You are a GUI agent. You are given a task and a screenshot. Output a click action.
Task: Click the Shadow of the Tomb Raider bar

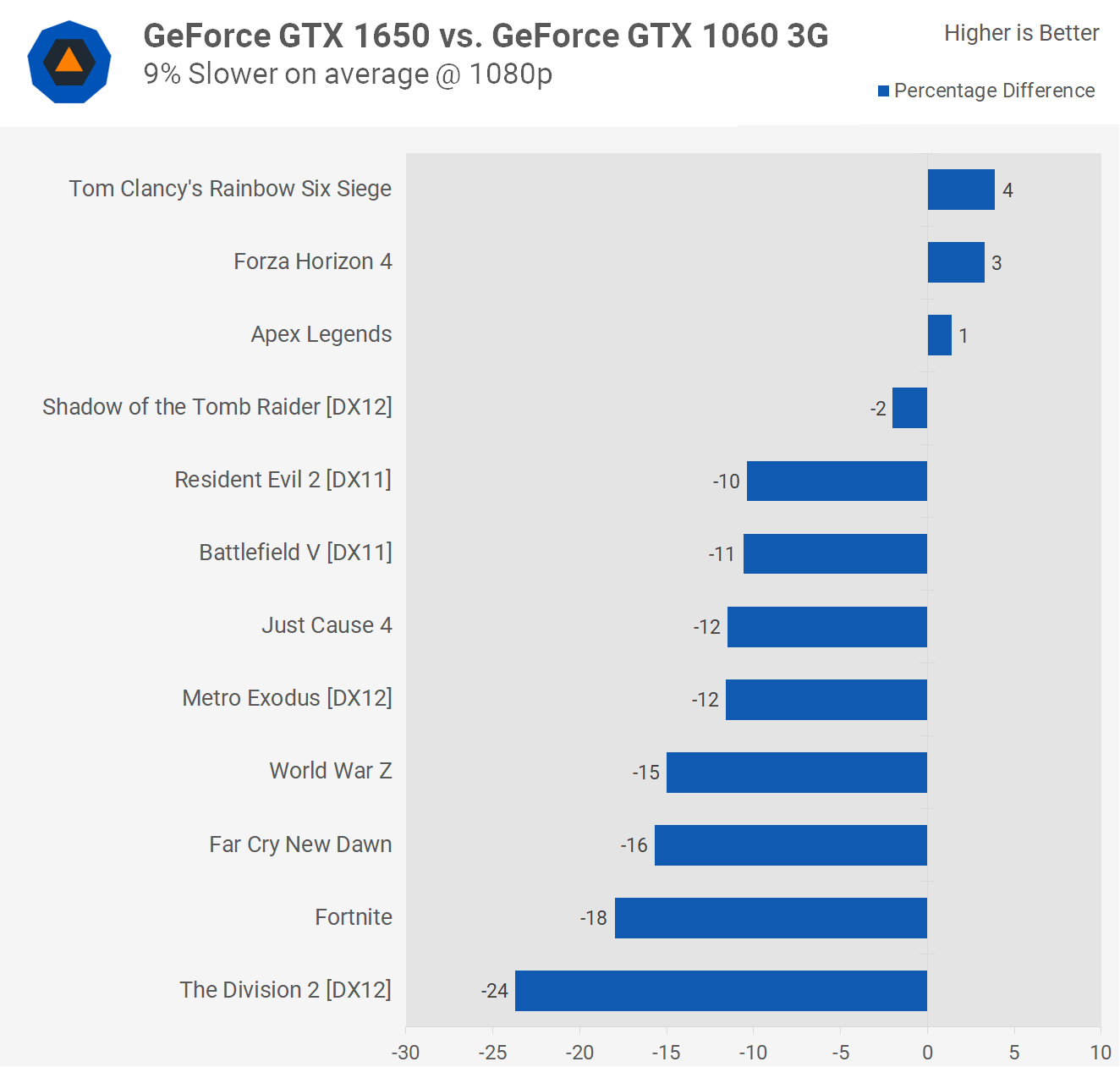click(909, 408)
